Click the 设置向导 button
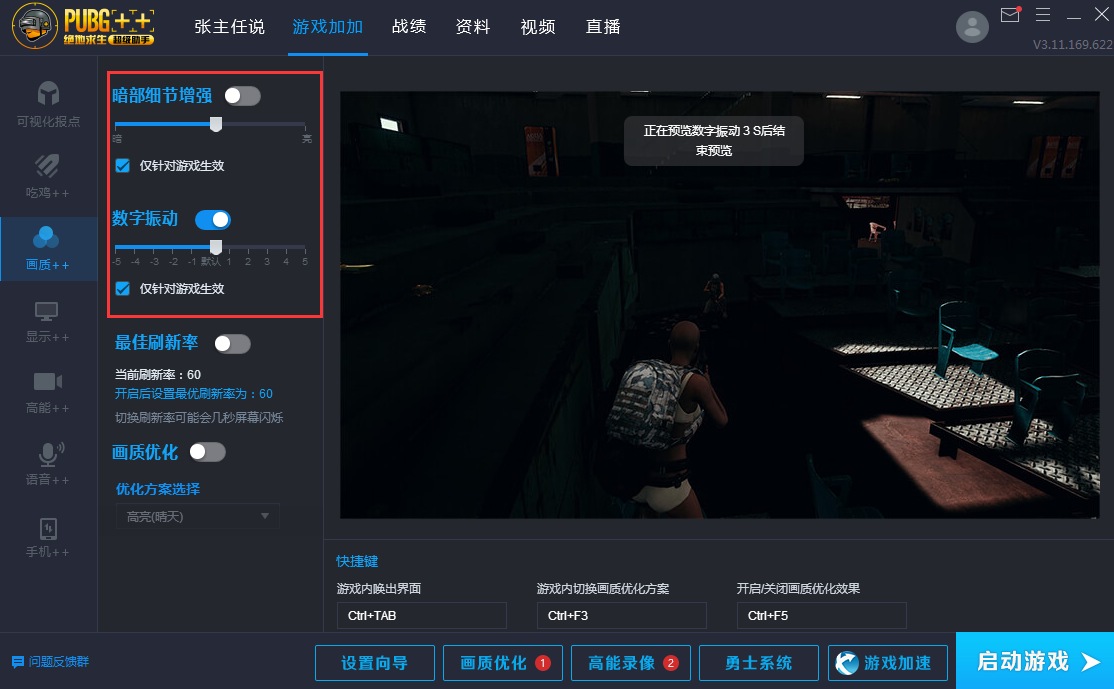 (374, 663)
